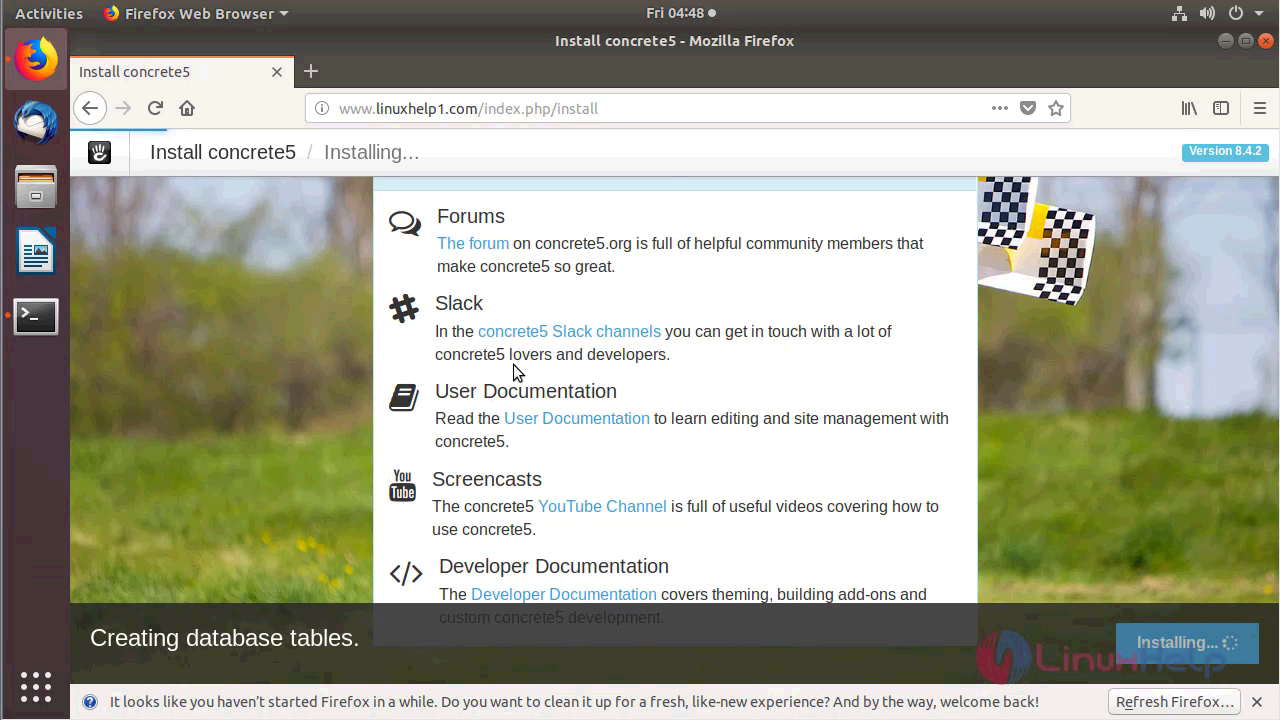The width and height of the screenshot is (1280, 720).
Task: Click the User Documentation book icon
Action: pos(404,397)
